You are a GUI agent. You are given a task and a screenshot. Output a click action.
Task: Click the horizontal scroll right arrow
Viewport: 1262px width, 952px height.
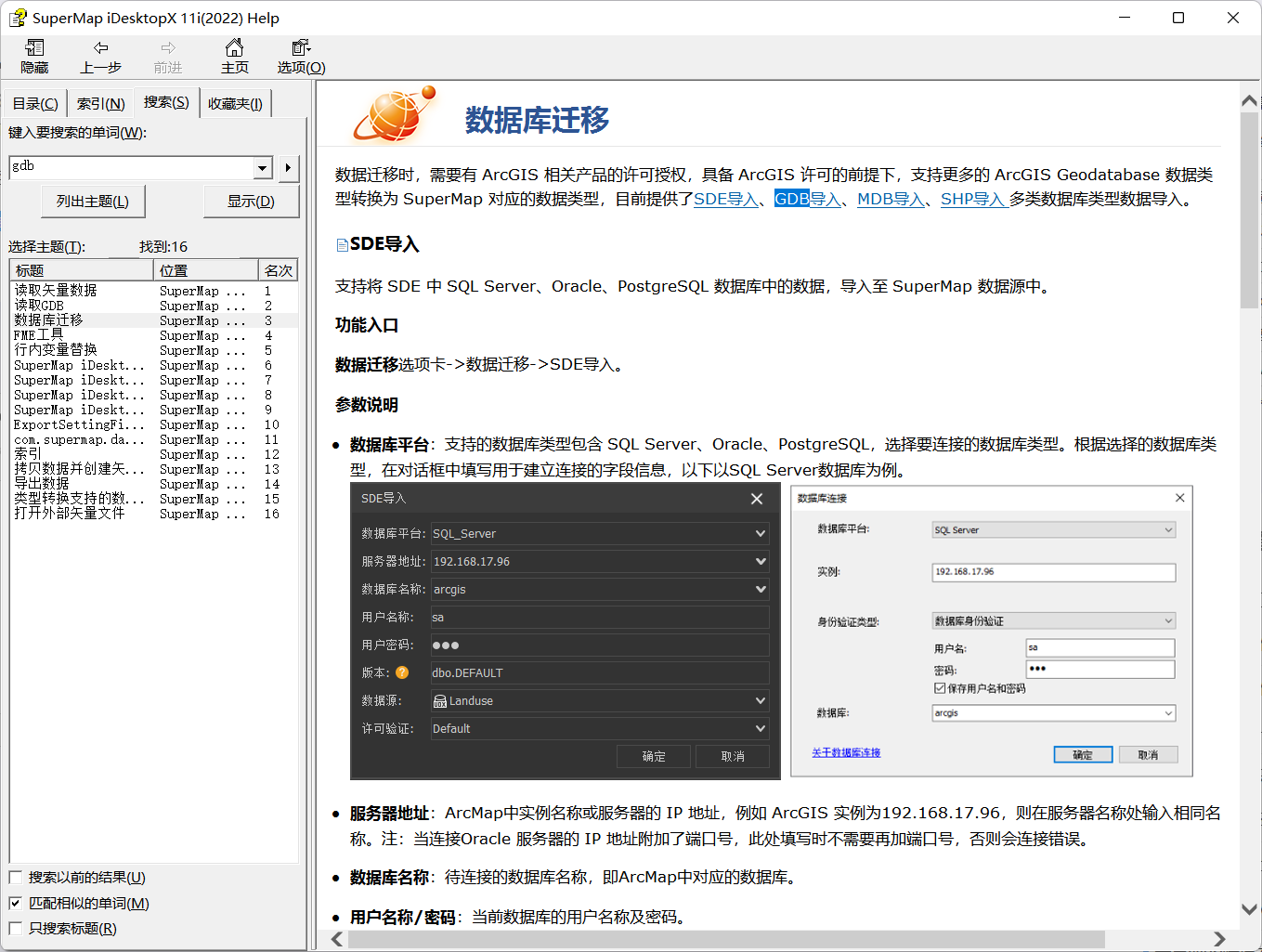(x=1220, y=940)
